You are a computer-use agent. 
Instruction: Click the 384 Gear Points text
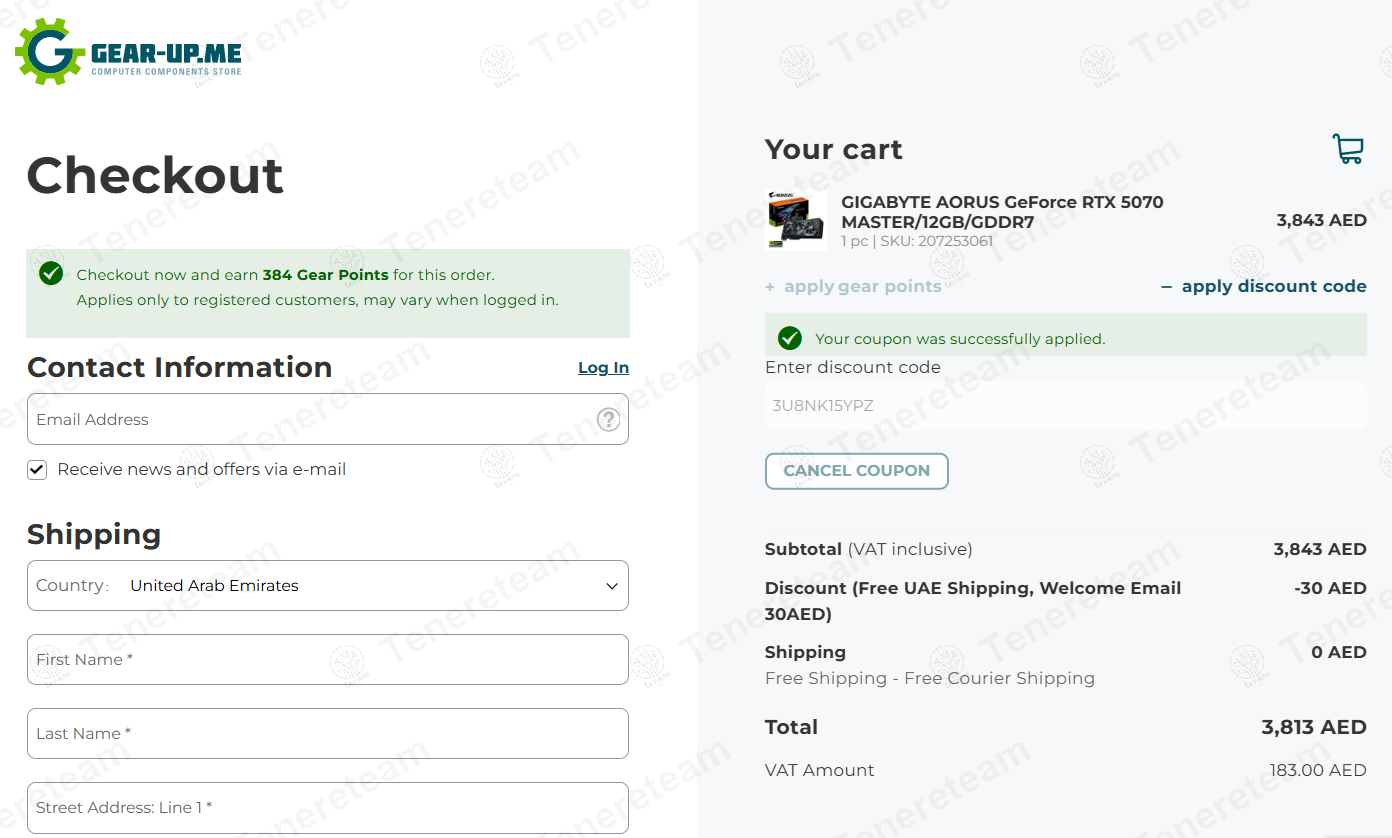click(325, 275)
